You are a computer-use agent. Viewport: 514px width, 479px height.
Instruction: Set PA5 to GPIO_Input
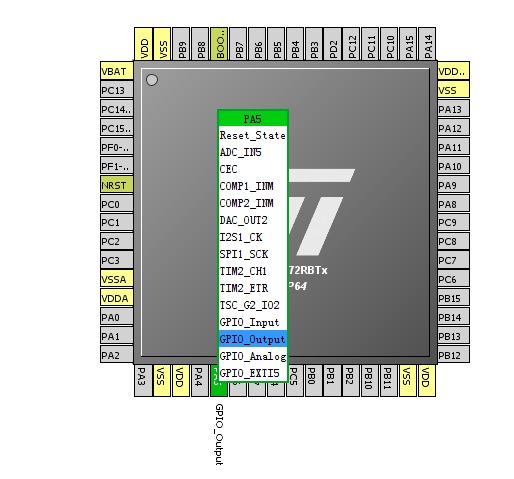253,322
